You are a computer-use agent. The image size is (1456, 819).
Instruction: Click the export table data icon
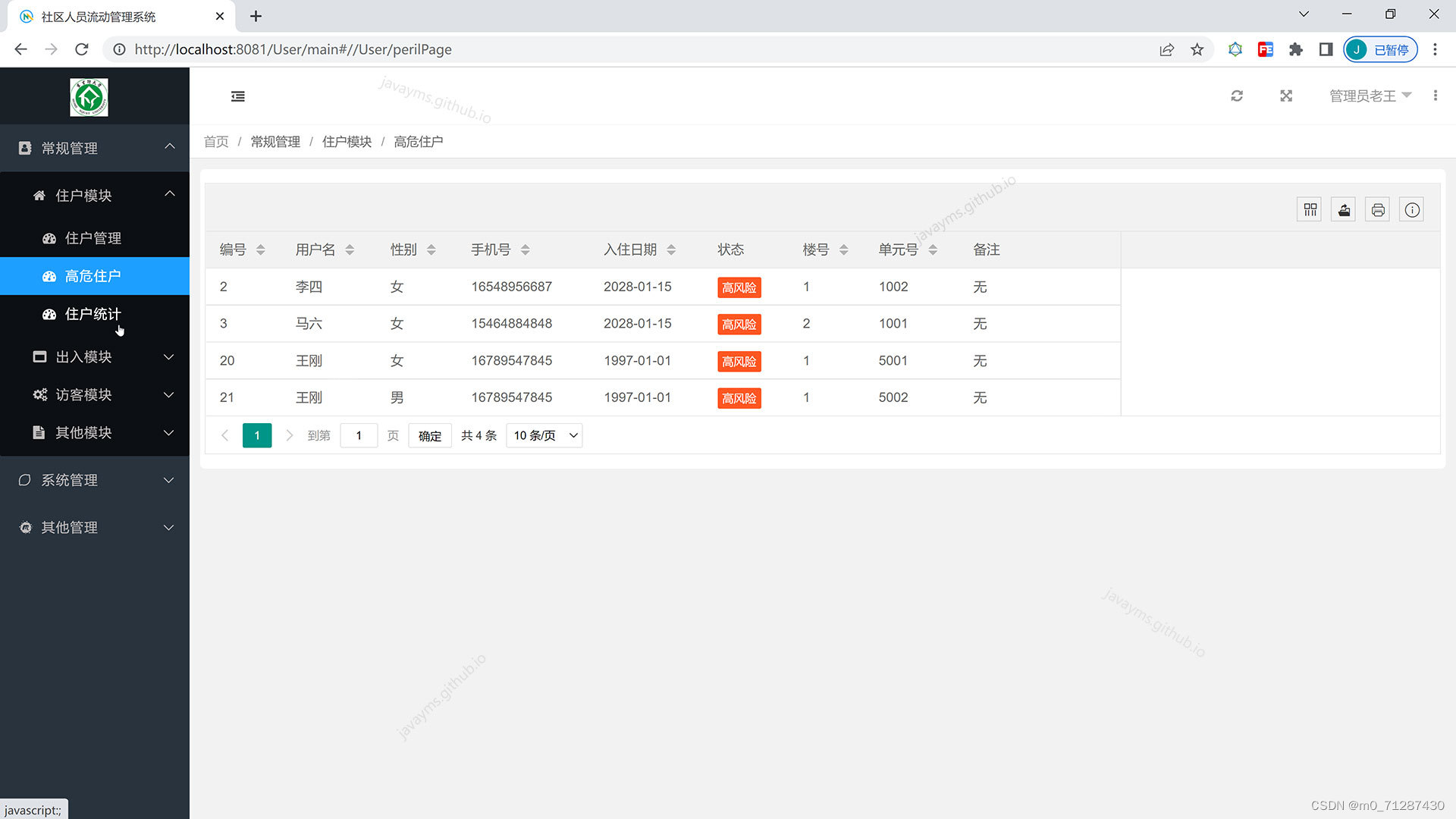[x=1344, y=210]
